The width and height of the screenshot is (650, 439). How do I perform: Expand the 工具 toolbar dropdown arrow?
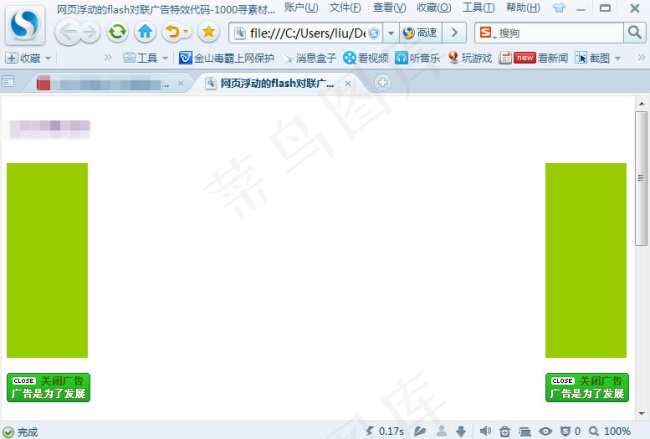(x=165, y=58)
